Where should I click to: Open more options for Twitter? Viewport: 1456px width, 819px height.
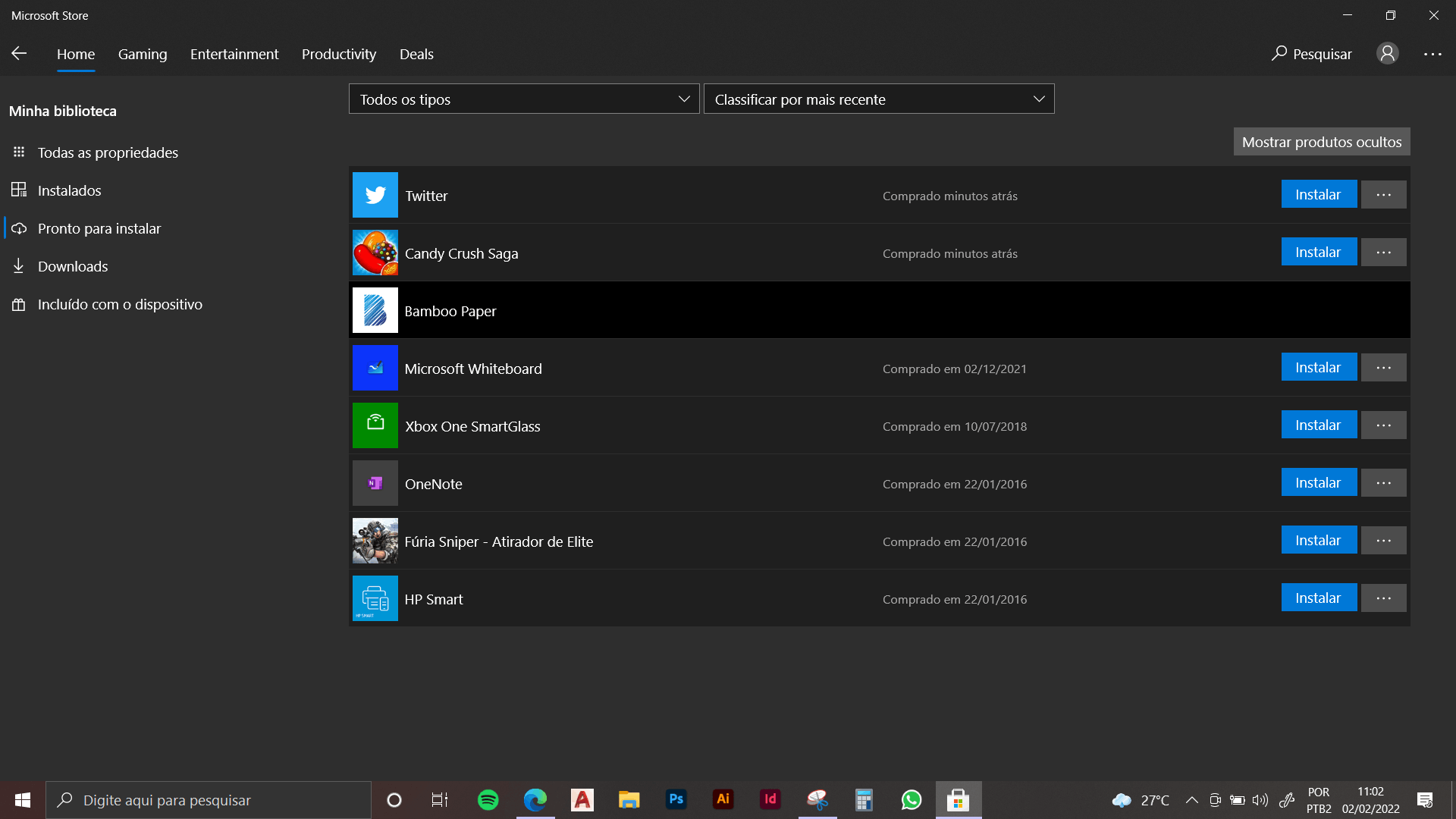coord(1384,194)
